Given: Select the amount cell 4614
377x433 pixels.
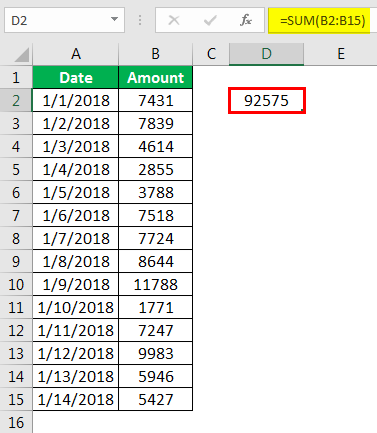Looking at the screenshot, I should (x=156, y=146).
